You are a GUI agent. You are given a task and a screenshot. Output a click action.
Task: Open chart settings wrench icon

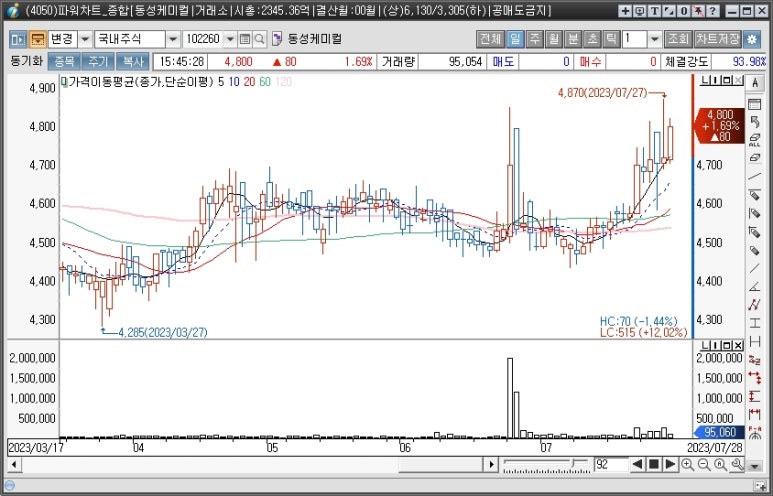coord(737,464)
